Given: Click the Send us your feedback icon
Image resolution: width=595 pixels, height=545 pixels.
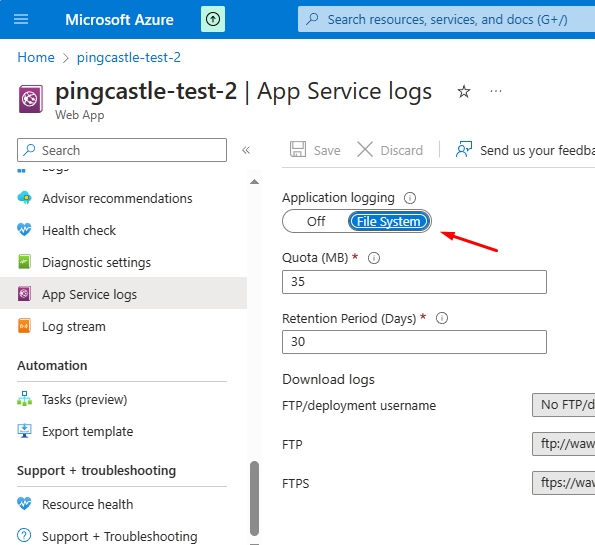Looking at the screenshot, I should 464,150.
